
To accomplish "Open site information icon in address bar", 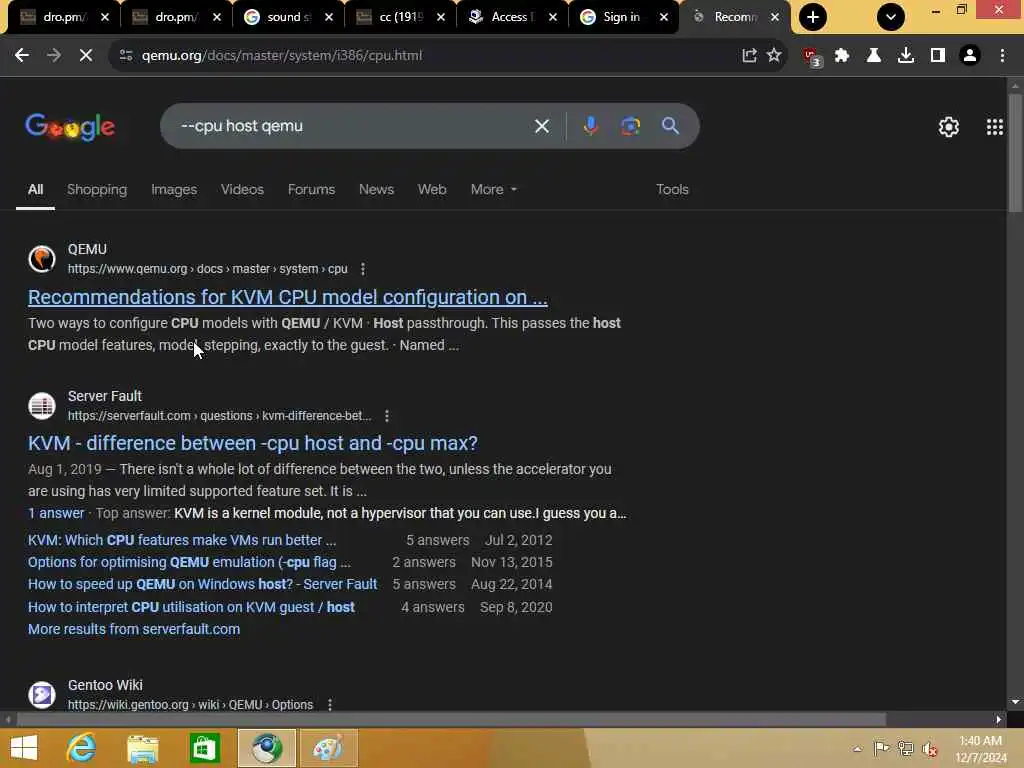I will pyautogui.click(x=126, y=56).
